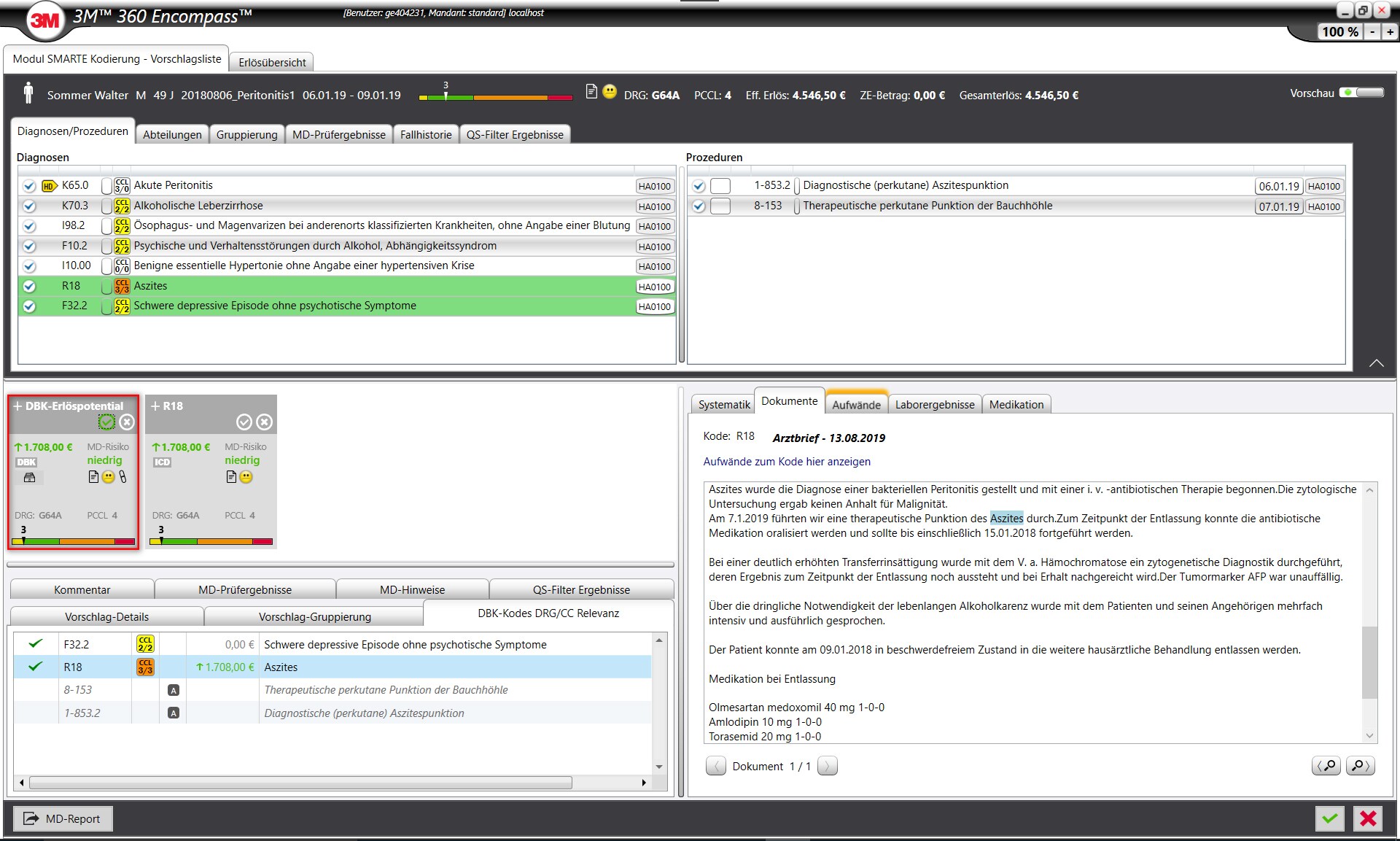Uncheck the K65.0 Akute Peritonitis diagnosis
Image resolution: width=1400 pixels, height=841 pixels.
pyautogui.click(x=29, y=186)
